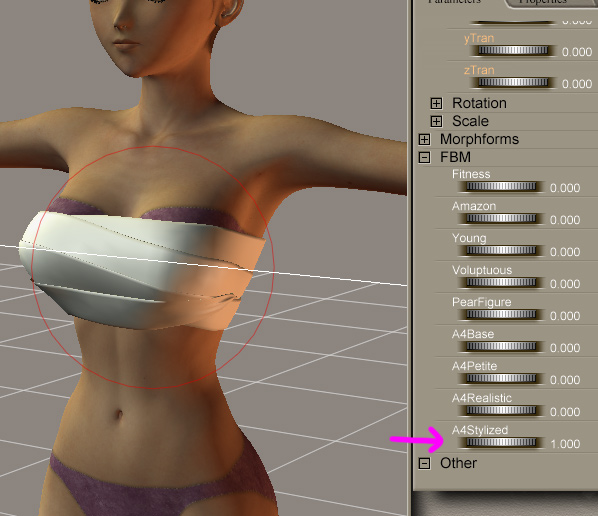Click the A4Base label text

[x=473, y=334]
